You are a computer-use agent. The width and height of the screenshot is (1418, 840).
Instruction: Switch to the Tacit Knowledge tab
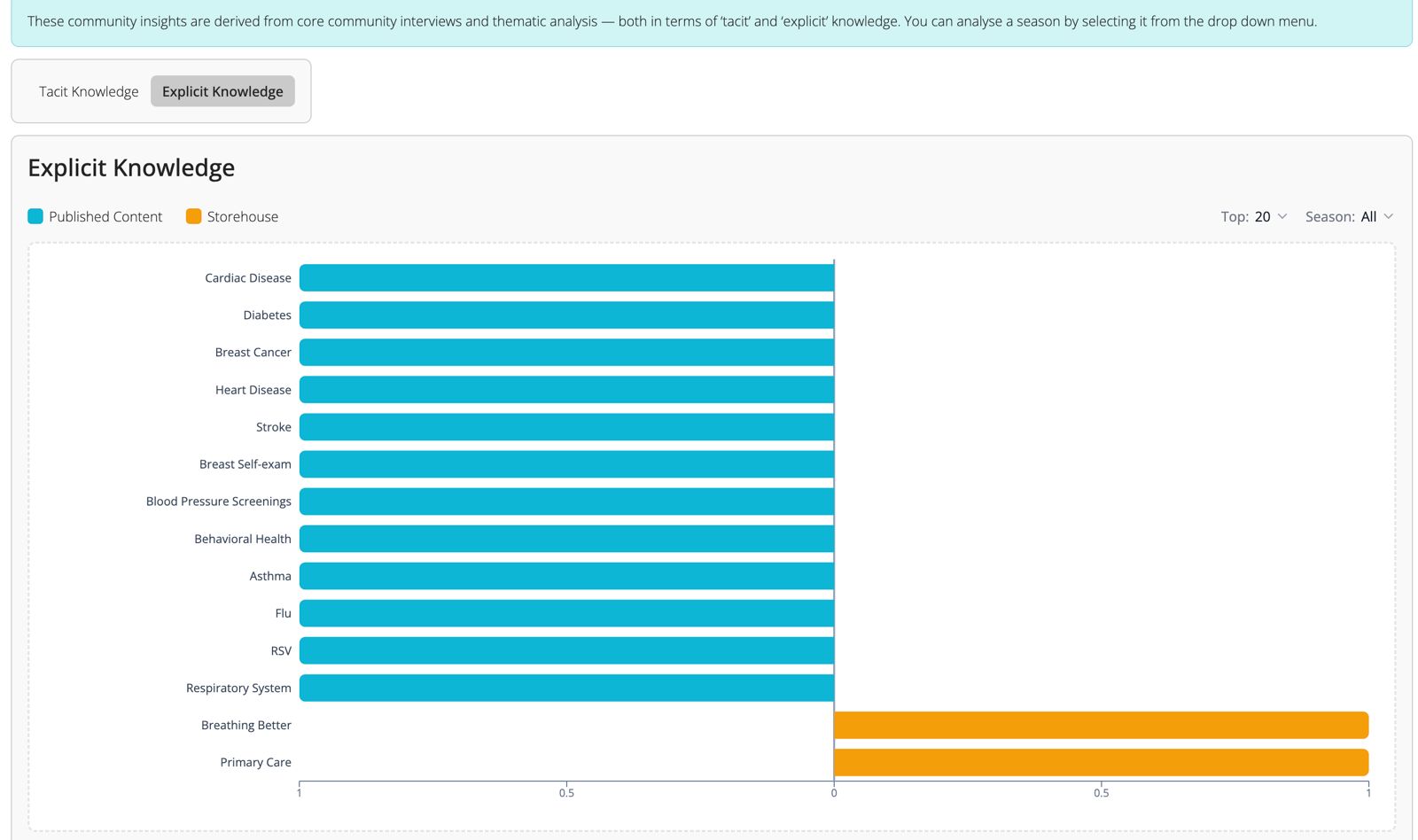coord(89,91)
